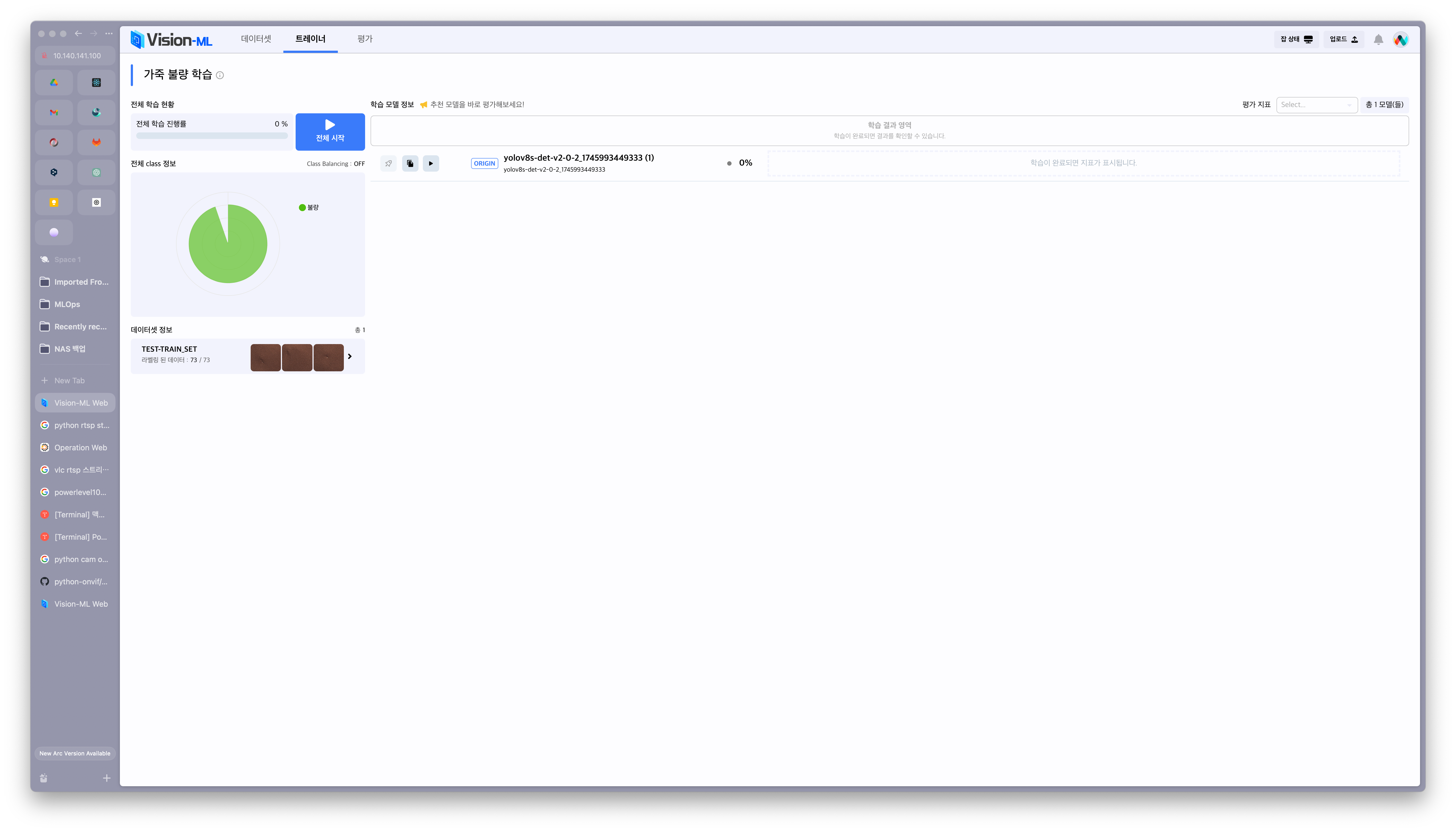
Task: Start training with the yolov8s row play button
Action: (431, 163)
